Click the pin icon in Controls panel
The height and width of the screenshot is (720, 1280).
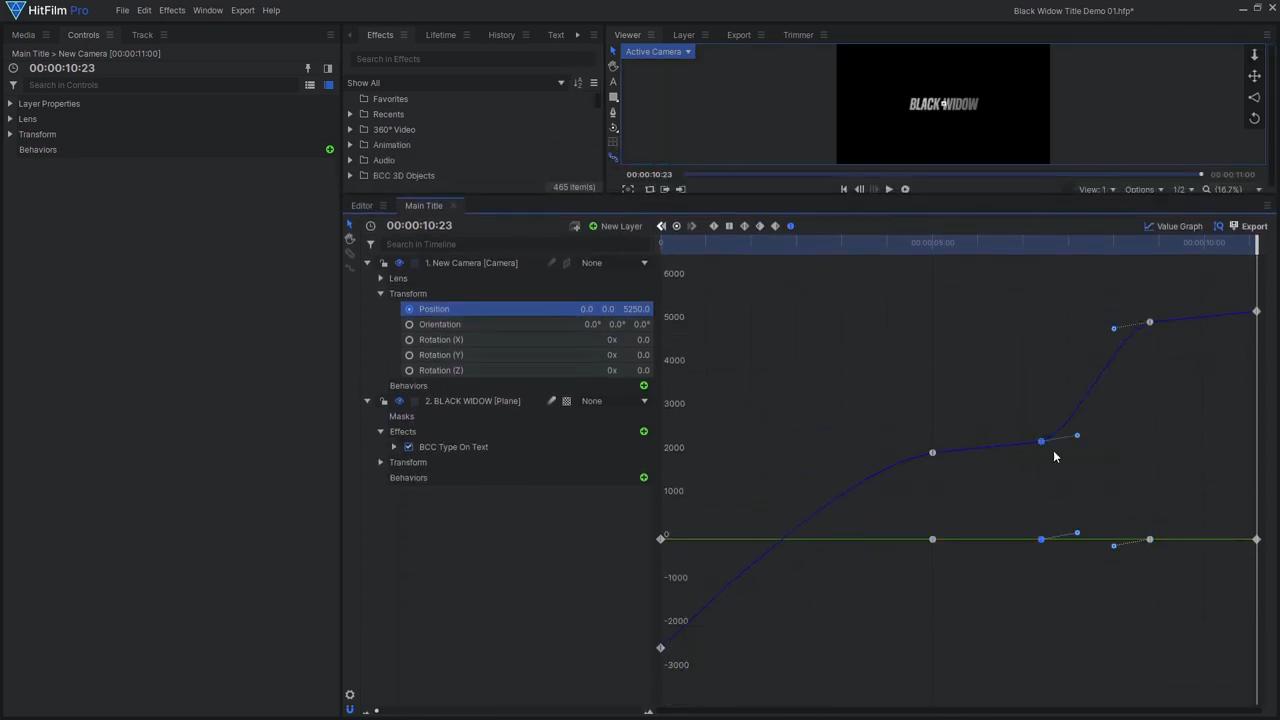coord(308,68)
